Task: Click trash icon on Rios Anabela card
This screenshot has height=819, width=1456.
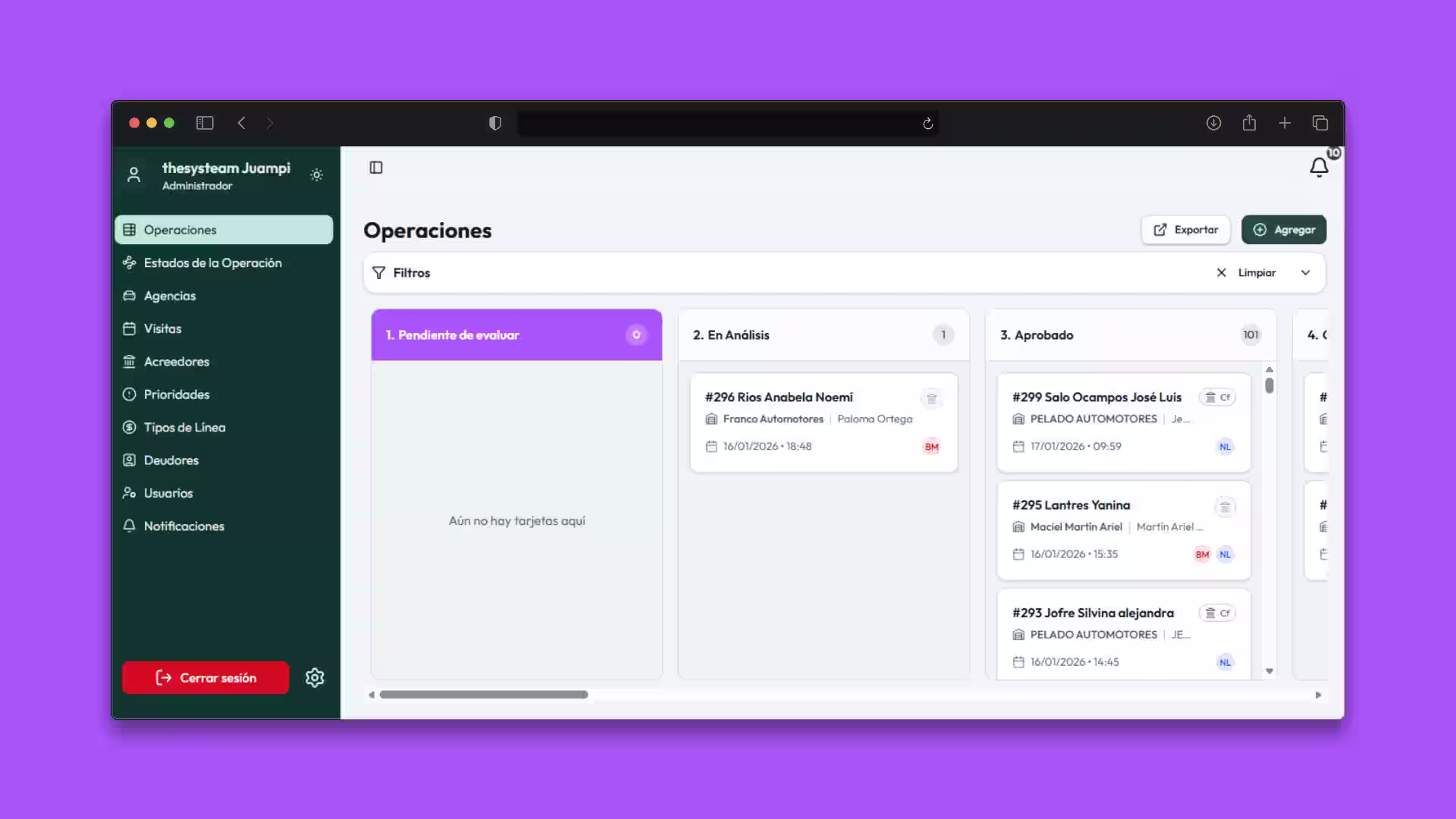Action: tap(931, 398)
